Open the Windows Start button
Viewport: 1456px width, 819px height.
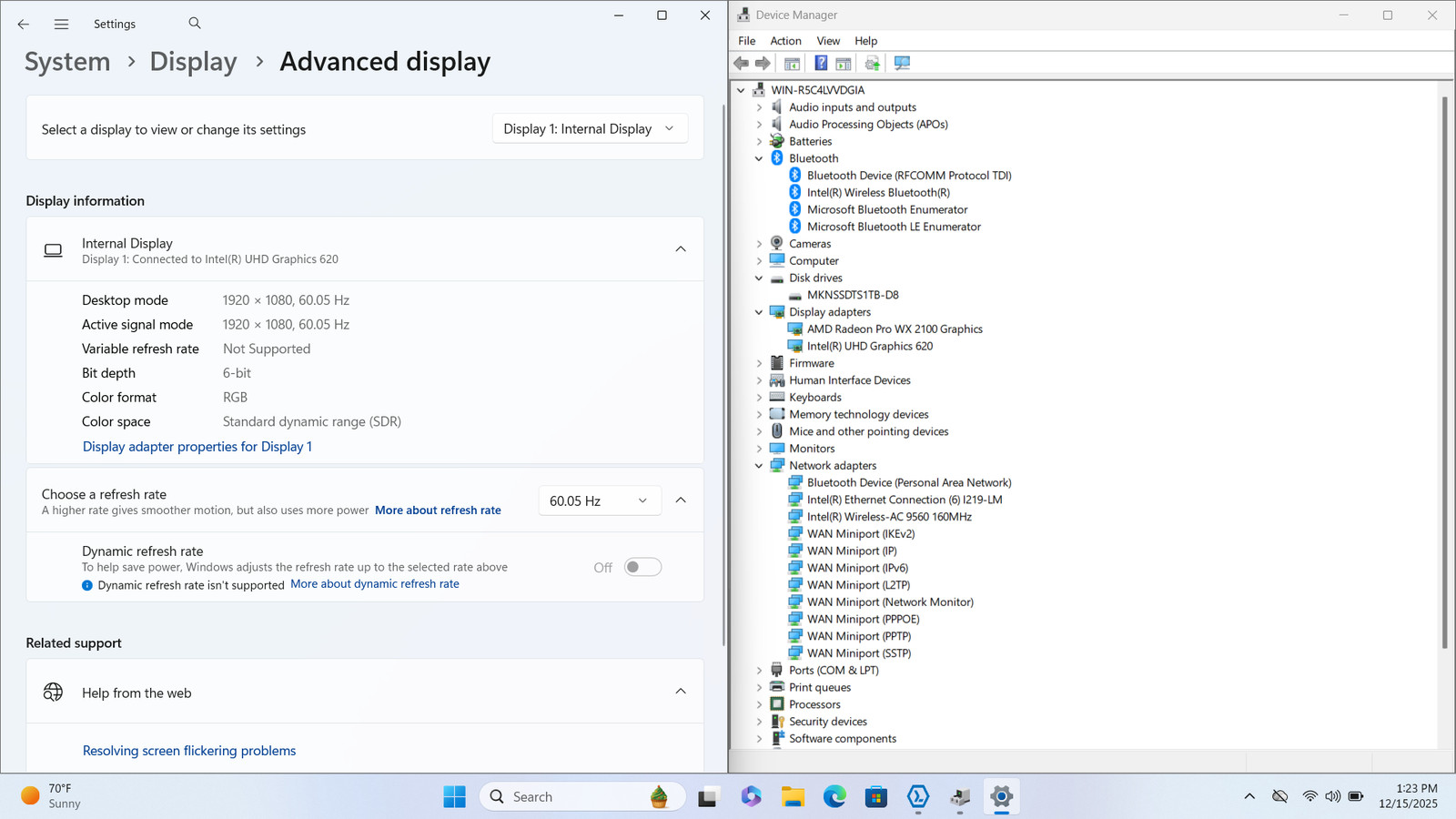pyautogui.click(x=454, y=797)
